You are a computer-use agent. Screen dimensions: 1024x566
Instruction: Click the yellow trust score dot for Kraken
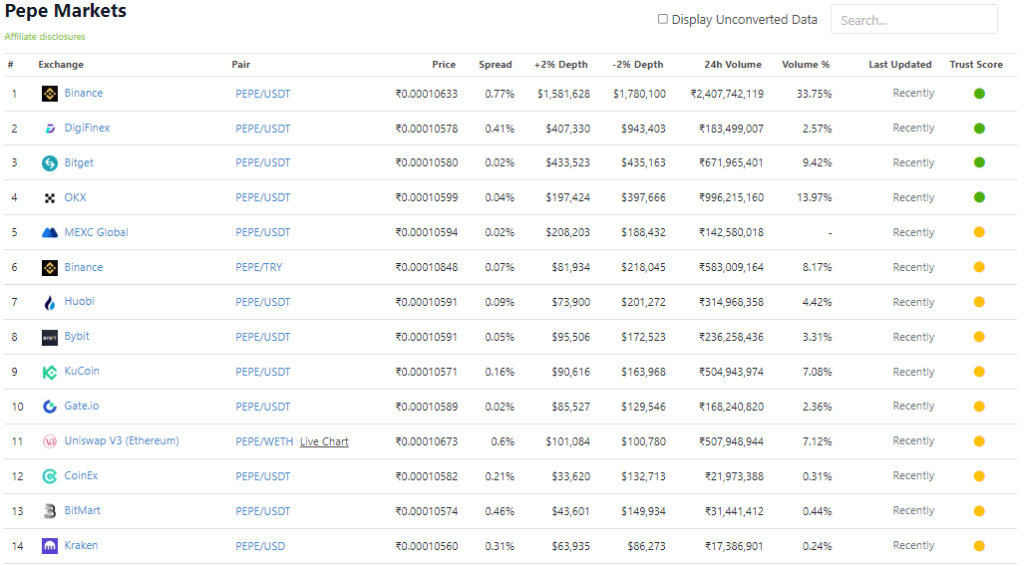click(x=979, y=546)
